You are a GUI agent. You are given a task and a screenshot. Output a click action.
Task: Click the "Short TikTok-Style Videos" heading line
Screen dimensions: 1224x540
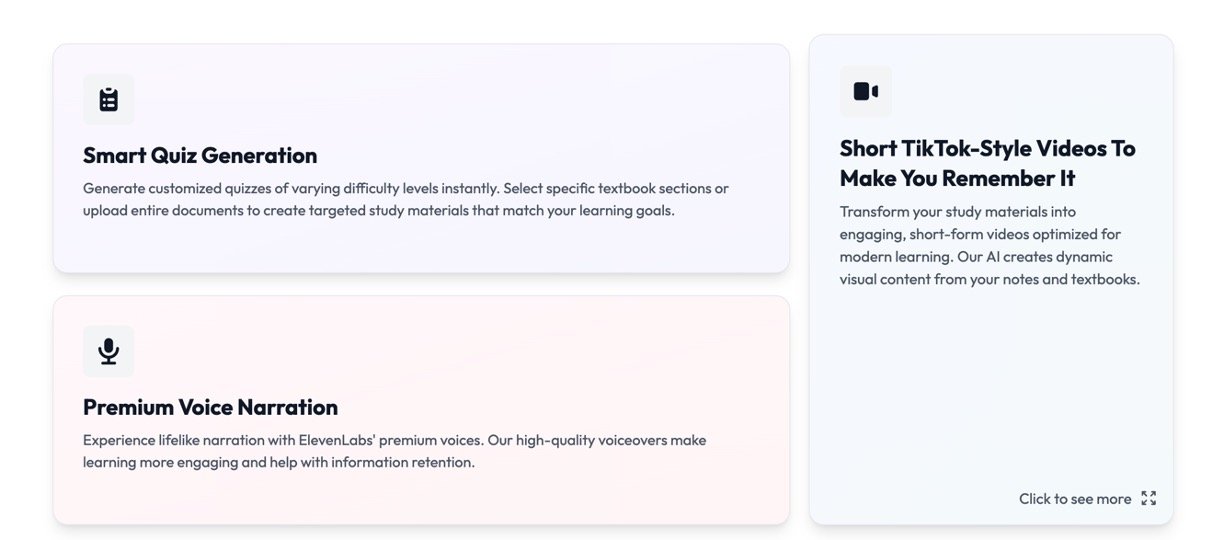(x=987, y=148)
